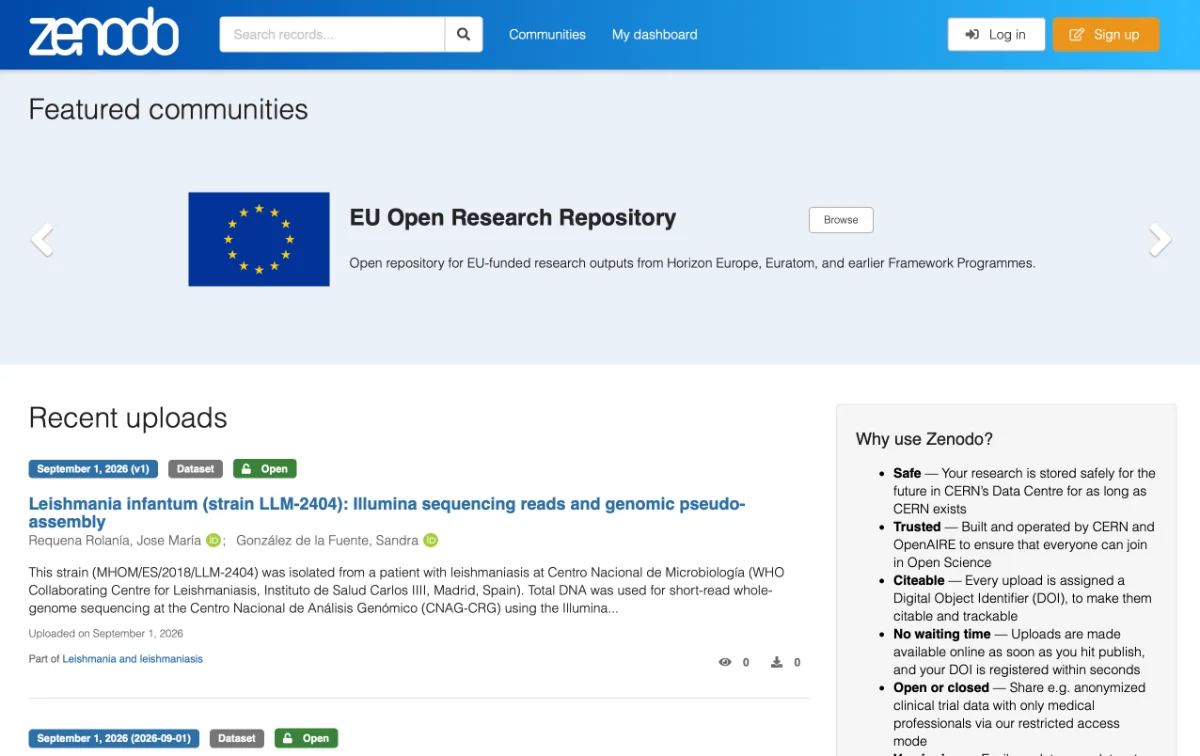Open the Communities menu item
1200x756 pixels.
pos(547,34)
